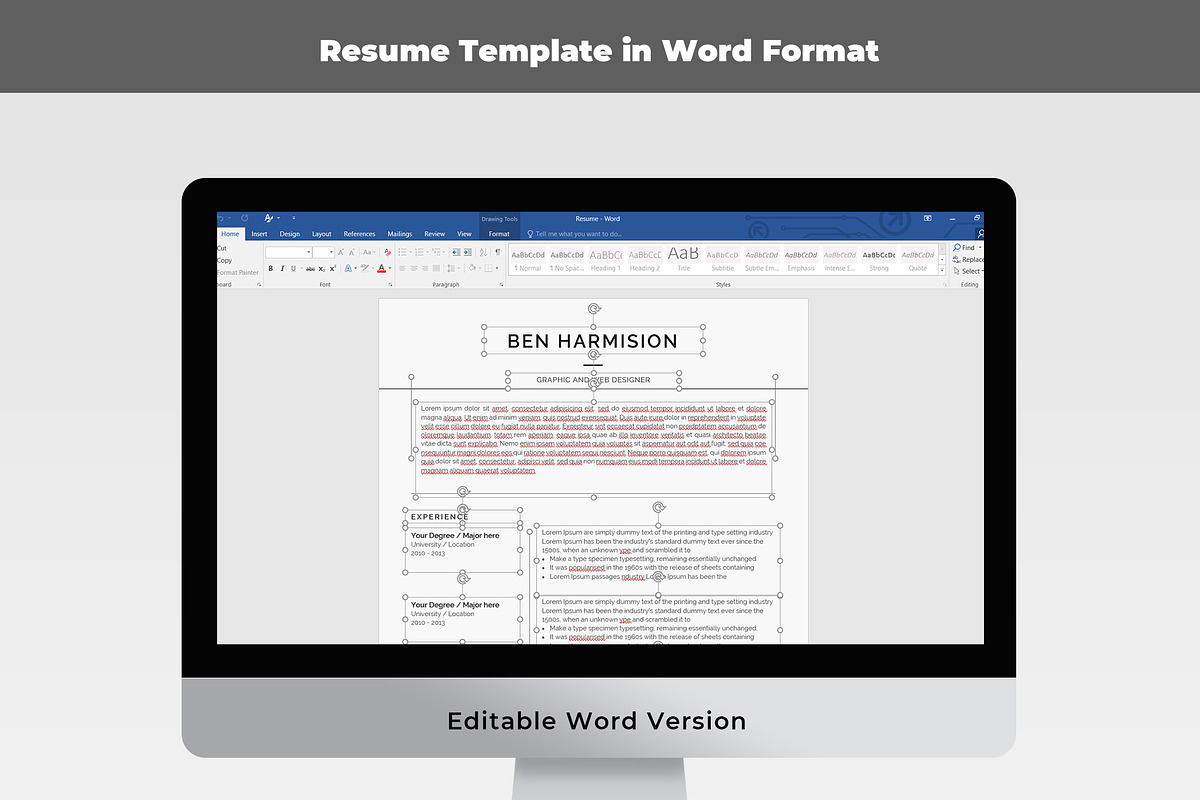Apply the Heading 2 style
This screenshot has height=800, width=1200.
coord(644,260)
